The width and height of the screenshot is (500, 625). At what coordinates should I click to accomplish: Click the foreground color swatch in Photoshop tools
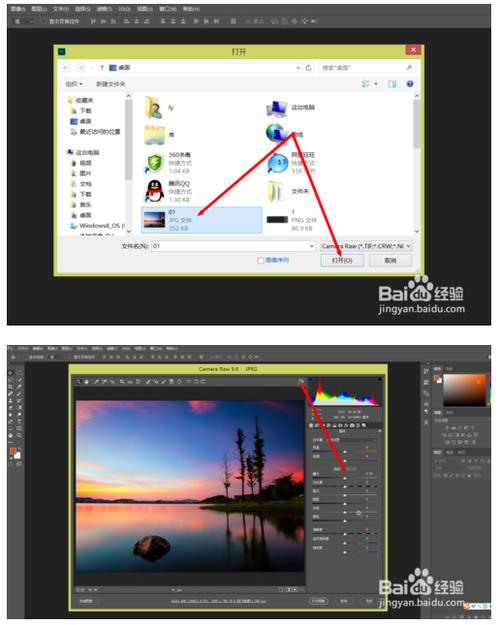point(13,452)
